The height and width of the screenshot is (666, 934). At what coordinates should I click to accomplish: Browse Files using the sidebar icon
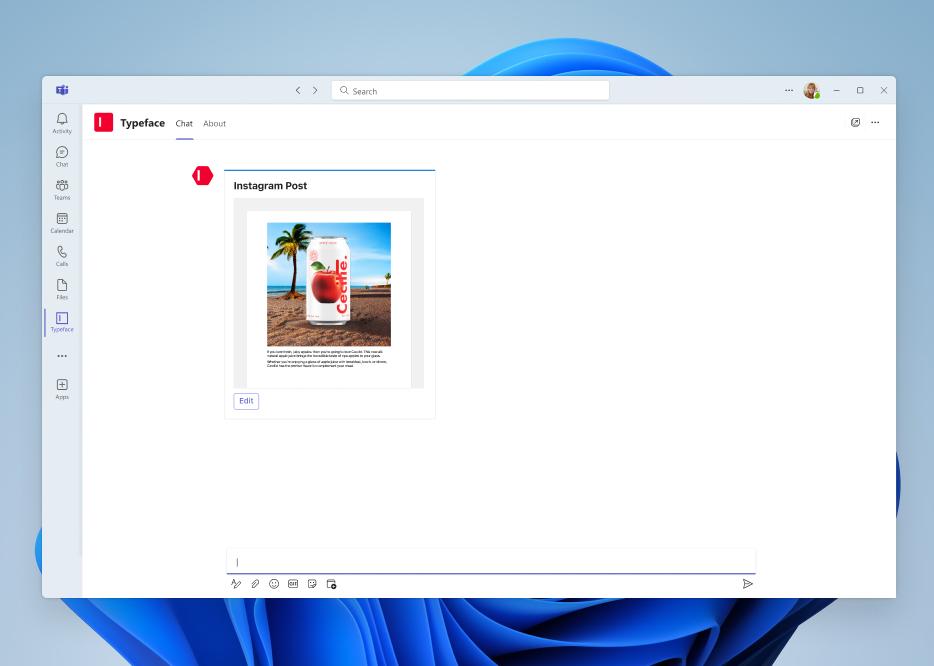click(61, 289)
